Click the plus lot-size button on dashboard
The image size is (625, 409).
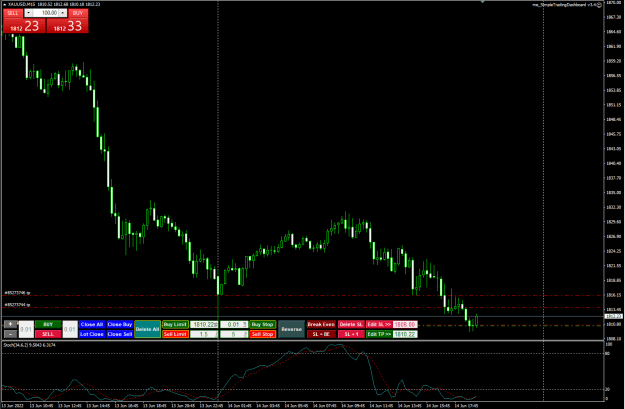pos(10,324)
